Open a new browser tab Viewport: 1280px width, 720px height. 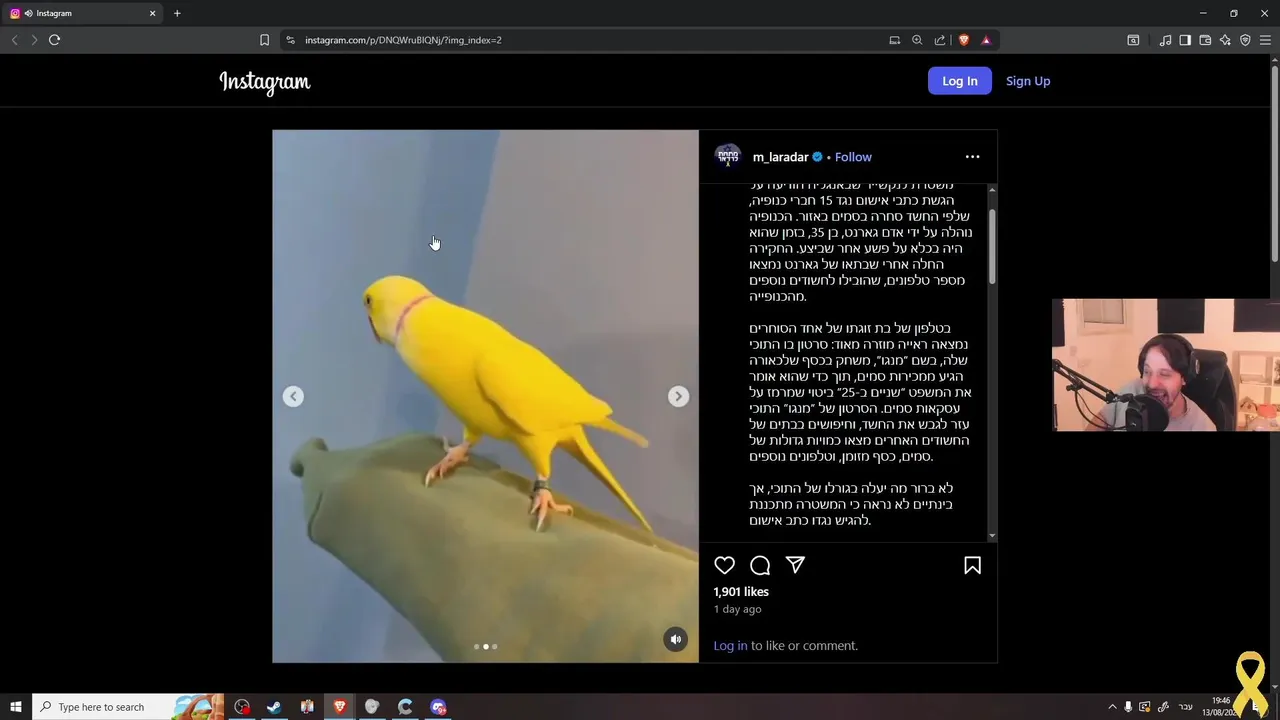(x=177, y=13)
